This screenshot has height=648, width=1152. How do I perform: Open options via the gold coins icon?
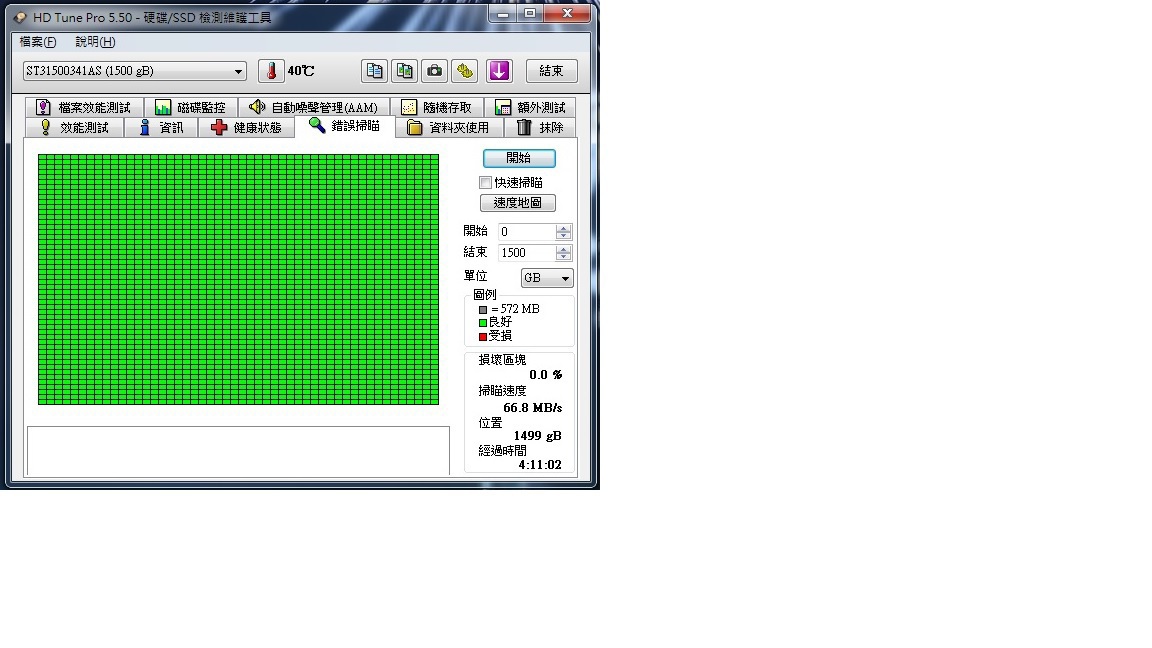pos(465,71)
